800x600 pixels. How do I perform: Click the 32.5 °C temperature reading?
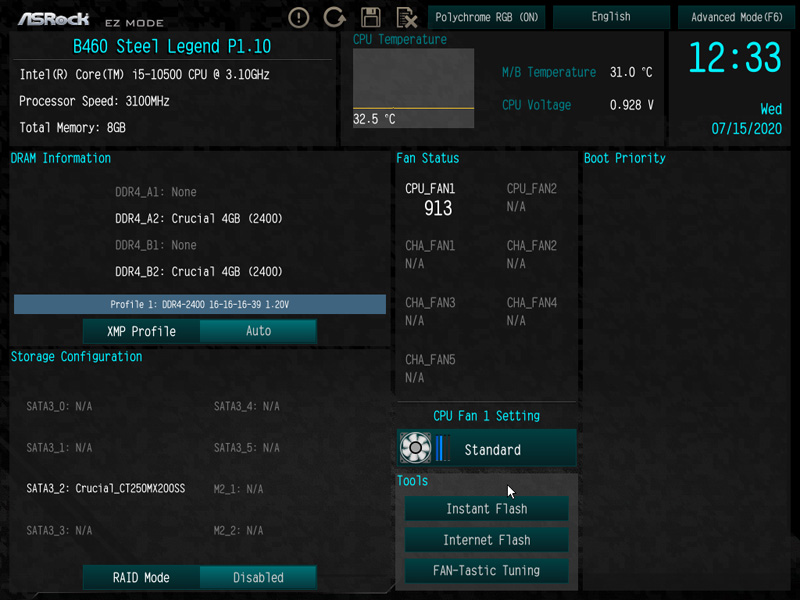point(374,119)
